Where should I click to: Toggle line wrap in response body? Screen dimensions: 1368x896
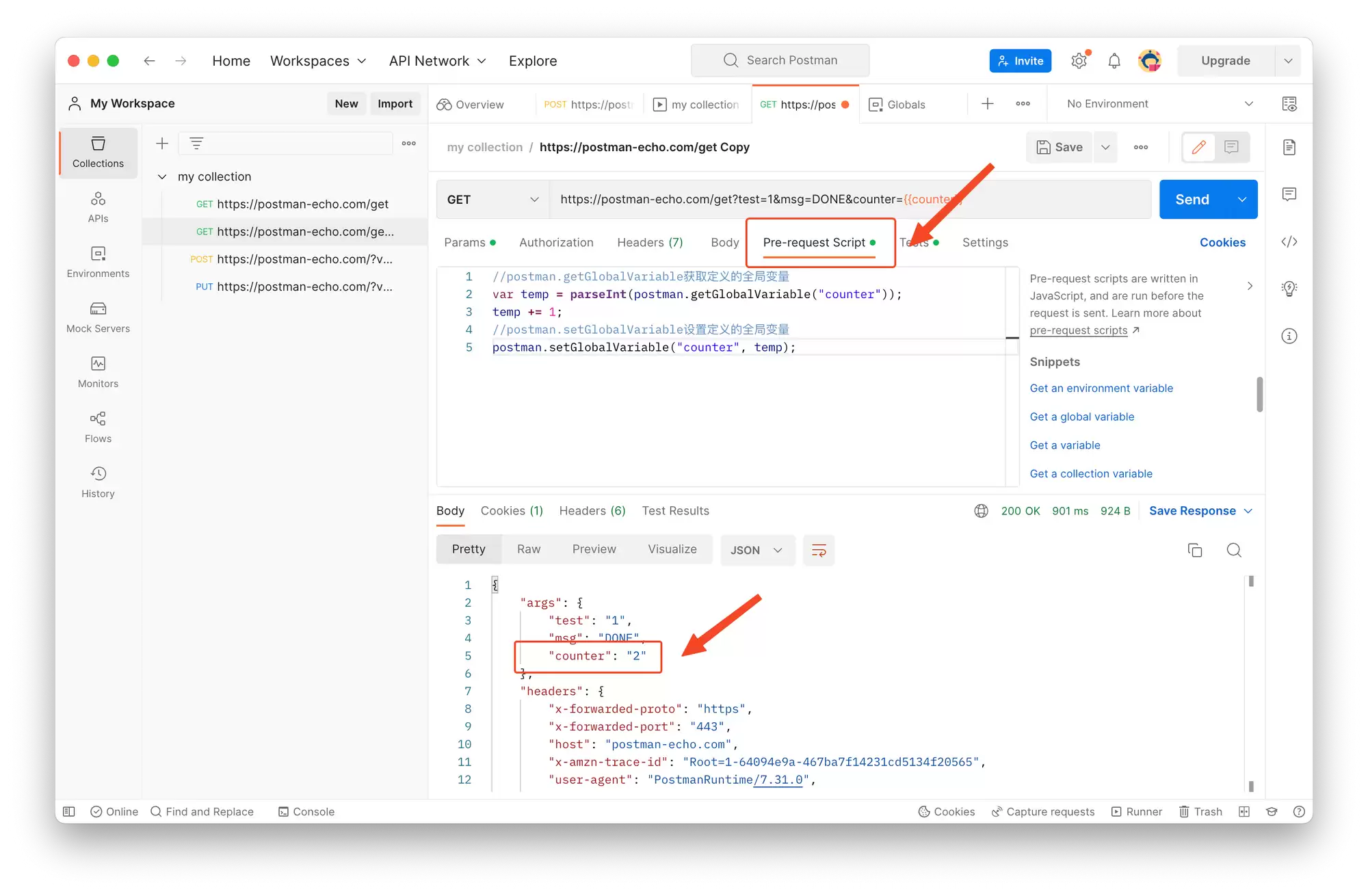click(x=819, y=550)
